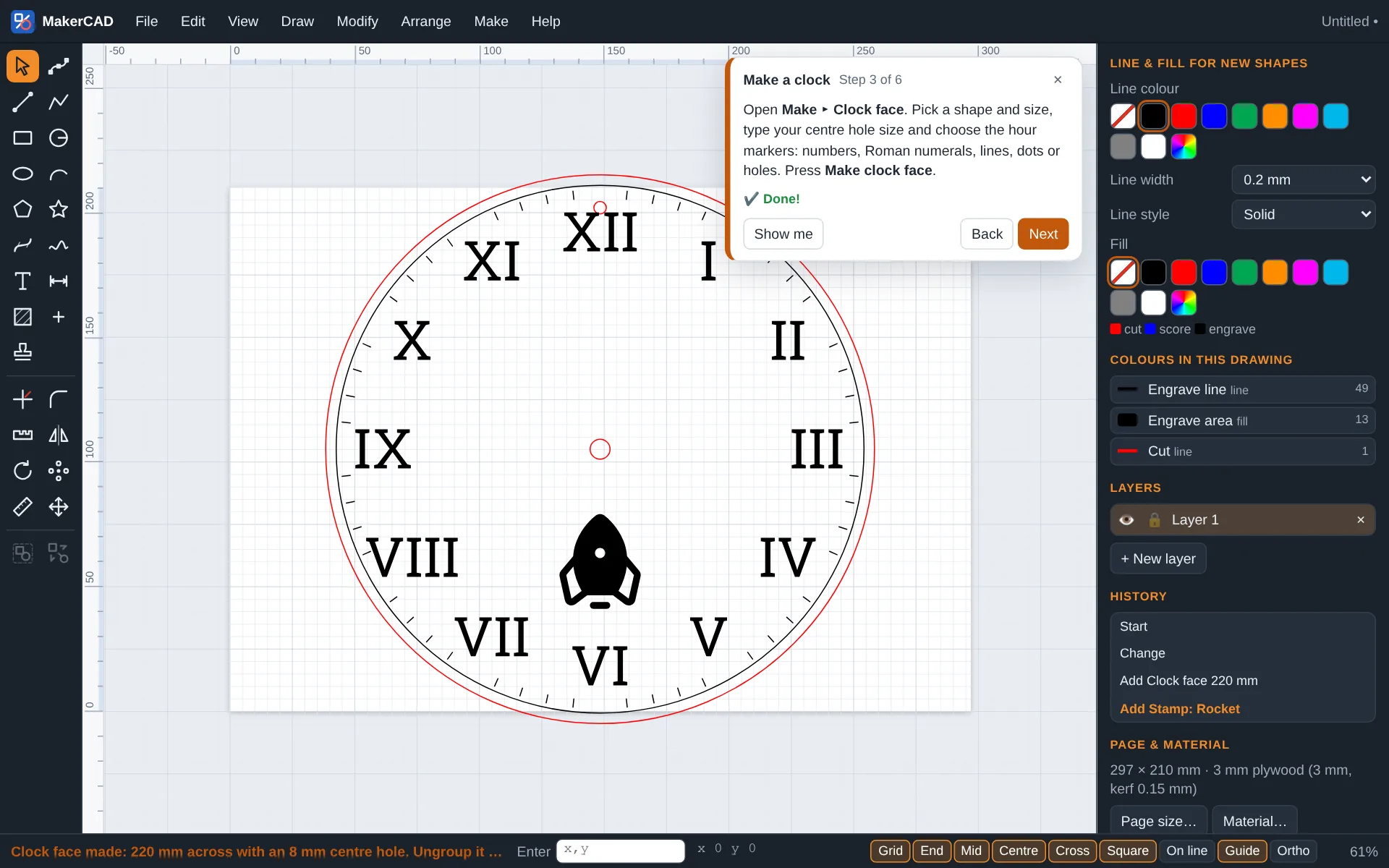
Task: Select the Ruler measure tool
Action: tap(22, 507)
